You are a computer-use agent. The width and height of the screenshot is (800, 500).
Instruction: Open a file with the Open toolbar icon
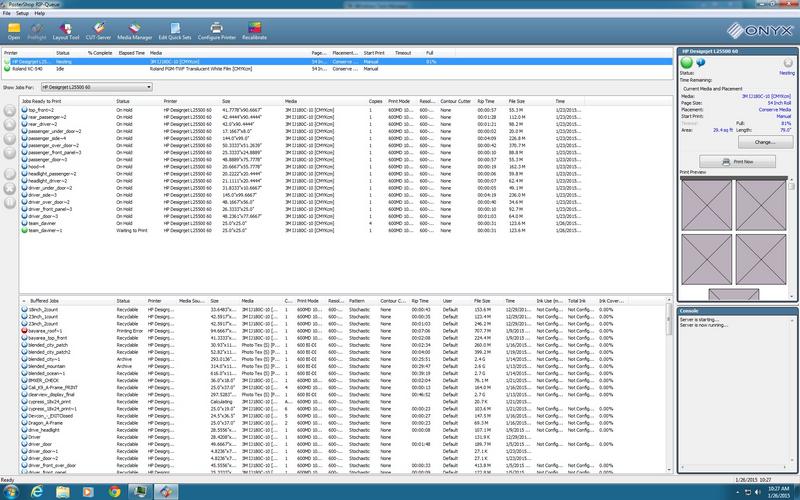(14, 31)
